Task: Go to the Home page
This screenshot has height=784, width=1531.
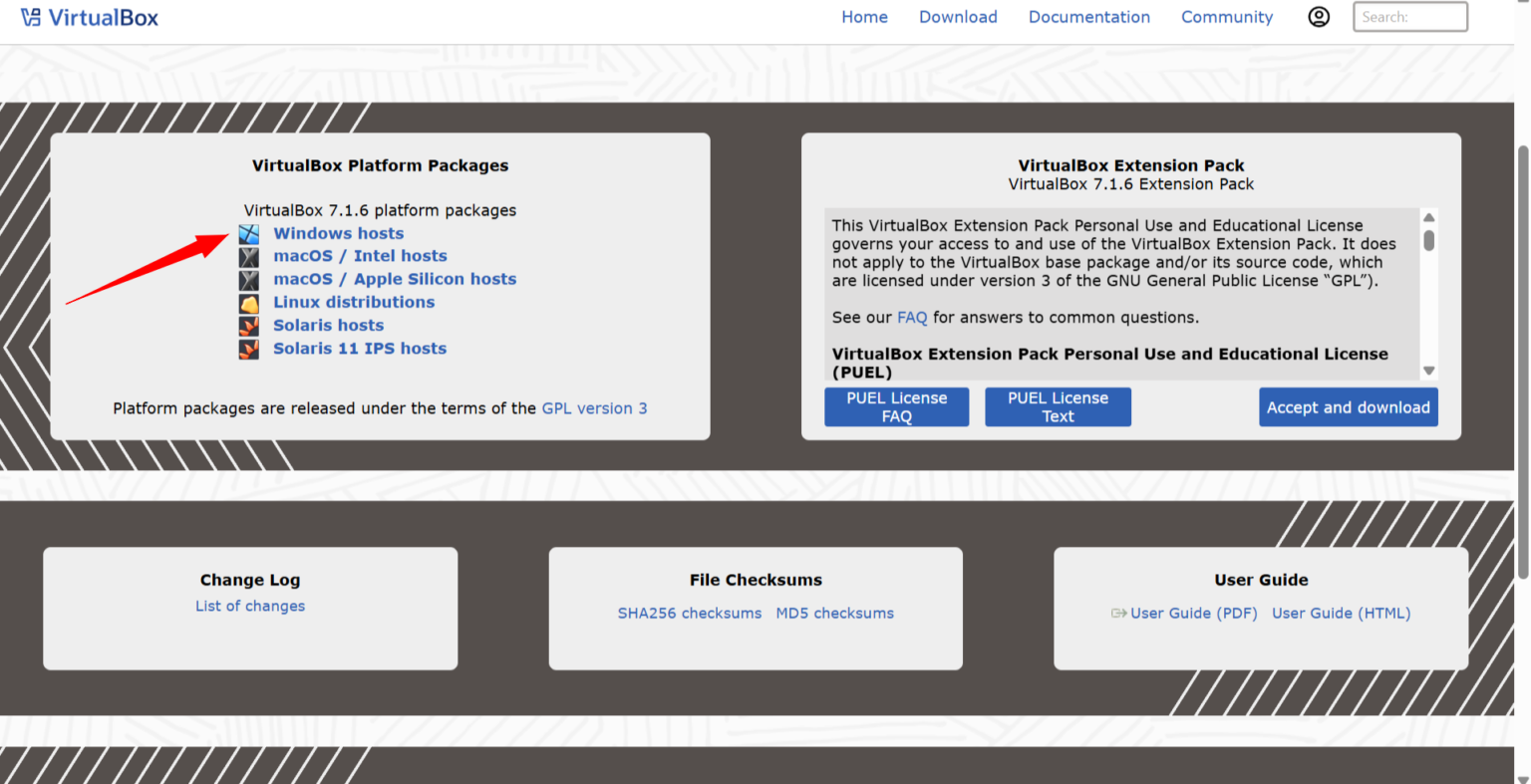Action: (x=864, y=16)
